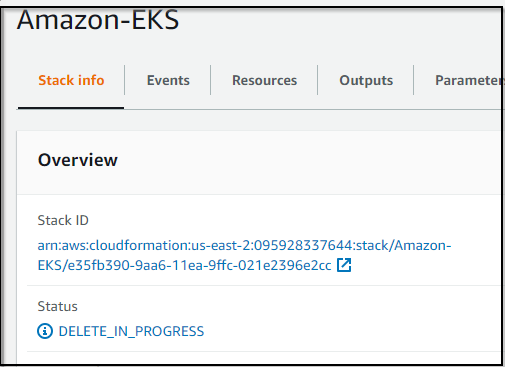Screen dimensions: 505x367
Task: Click the DELETE_IN_PROGRESS status text
Action: point(131,331)
